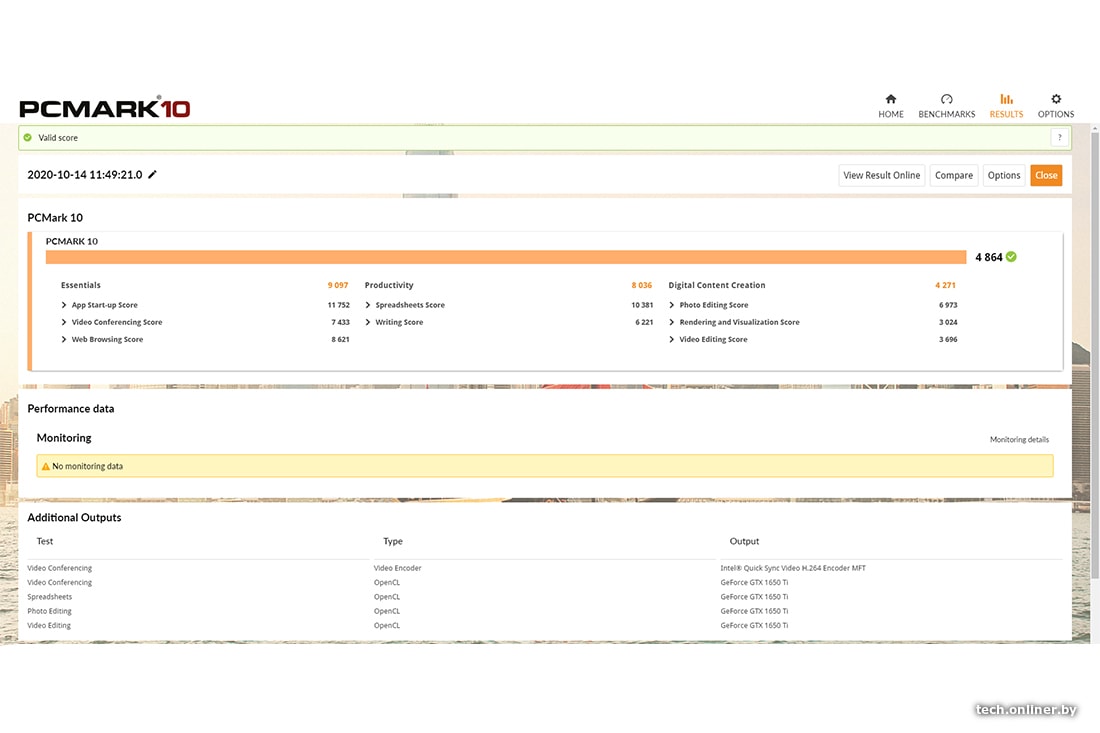Switch to the HOME menu label
Image resolution: width=1100 pixels, height=733 pixels.
(890, 114)
